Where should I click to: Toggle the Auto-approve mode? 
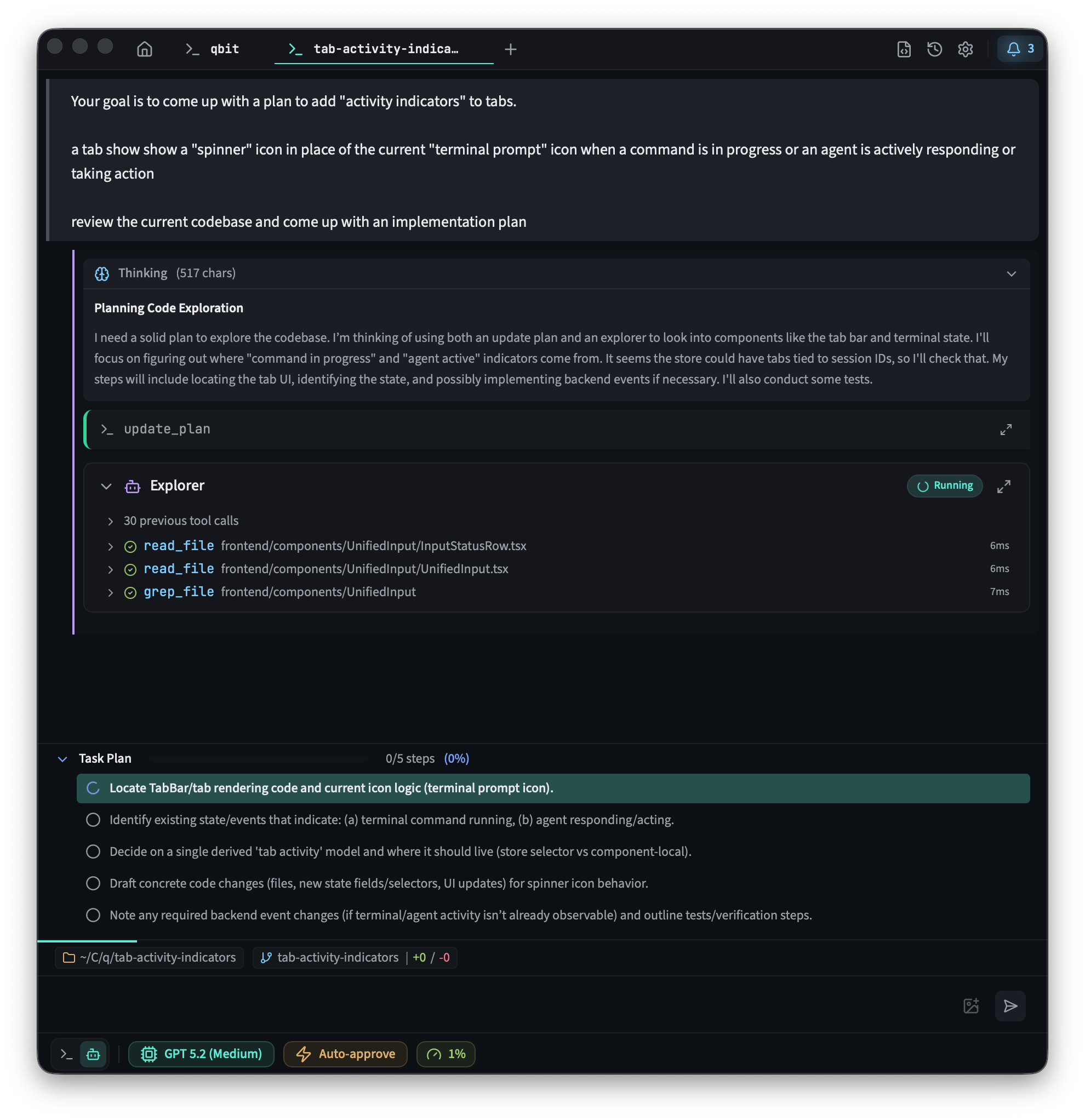coord(345,1055)
